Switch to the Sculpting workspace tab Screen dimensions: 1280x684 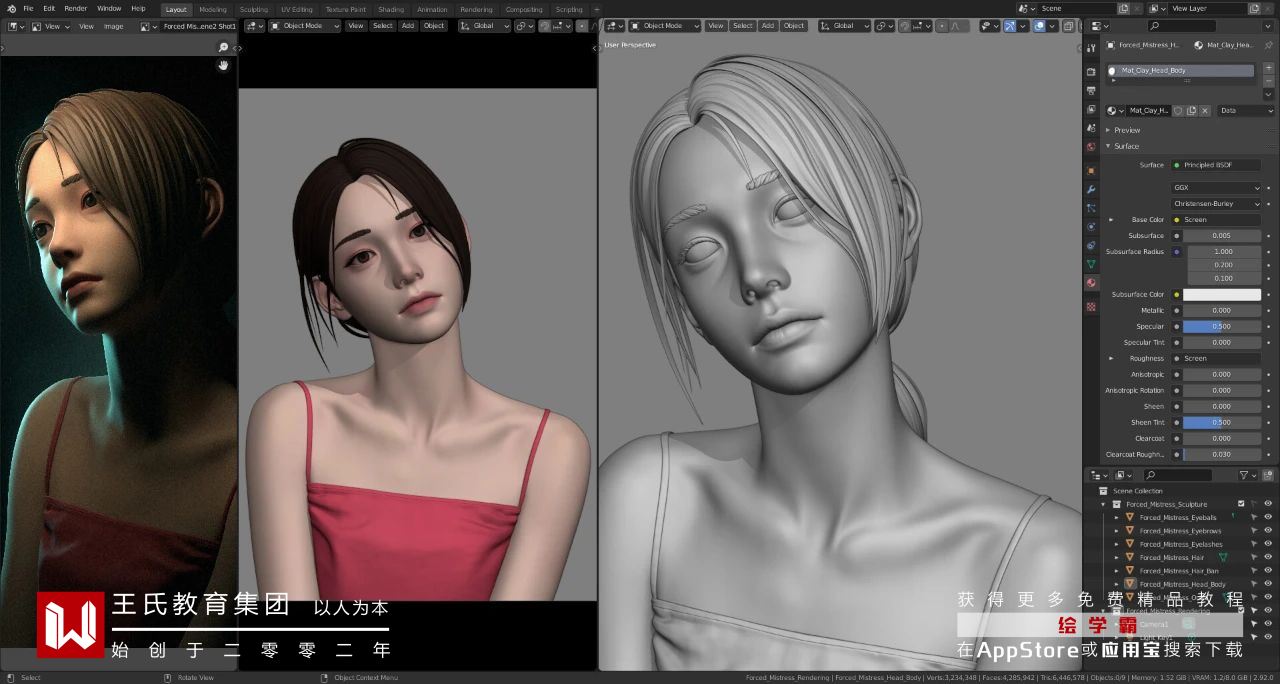pyautogui.click(x=253, y=9)
